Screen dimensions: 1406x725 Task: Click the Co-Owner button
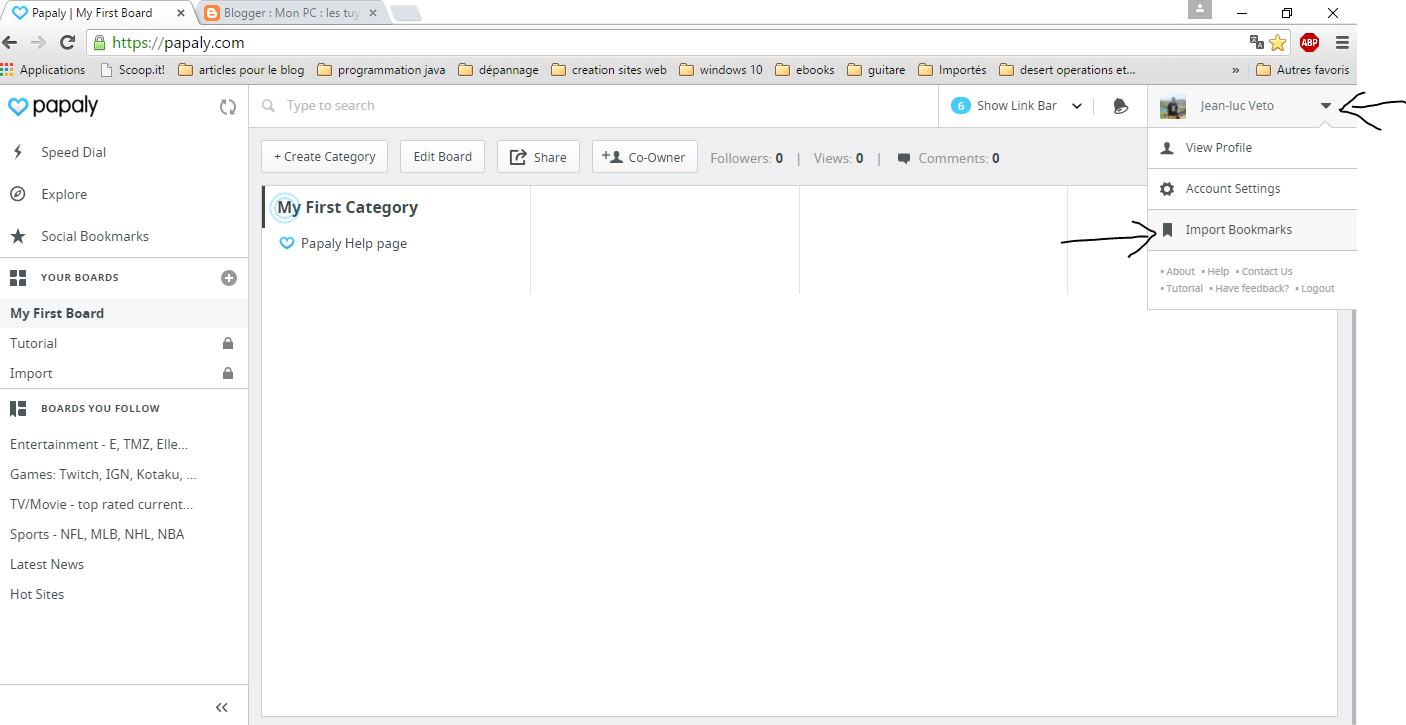pos(644,156)
